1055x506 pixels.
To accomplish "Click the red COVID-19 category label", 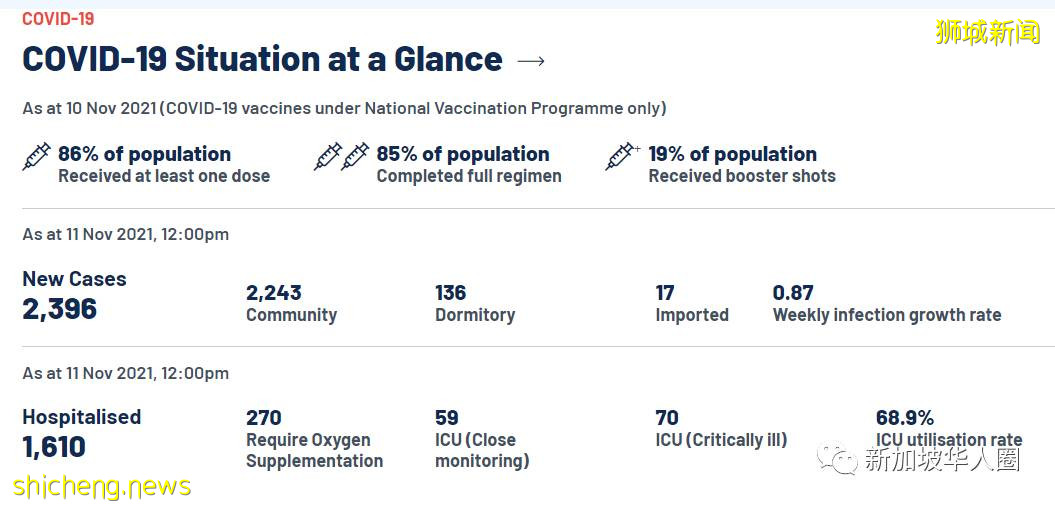I will coord(60,18).
